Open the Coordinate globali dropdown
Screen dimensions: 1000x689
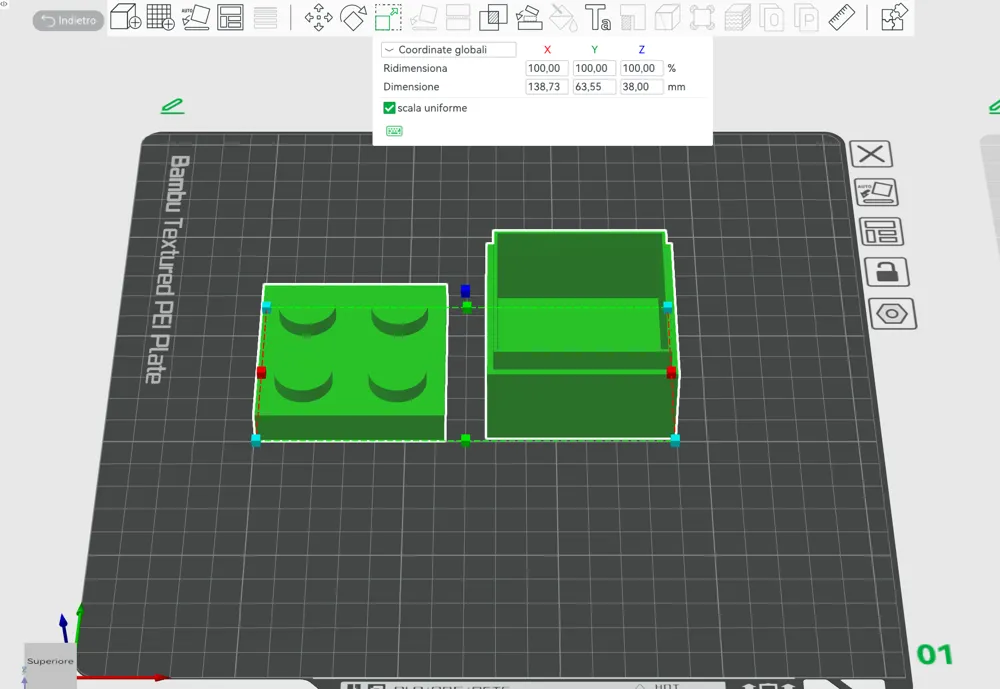(x=448, y=50)
